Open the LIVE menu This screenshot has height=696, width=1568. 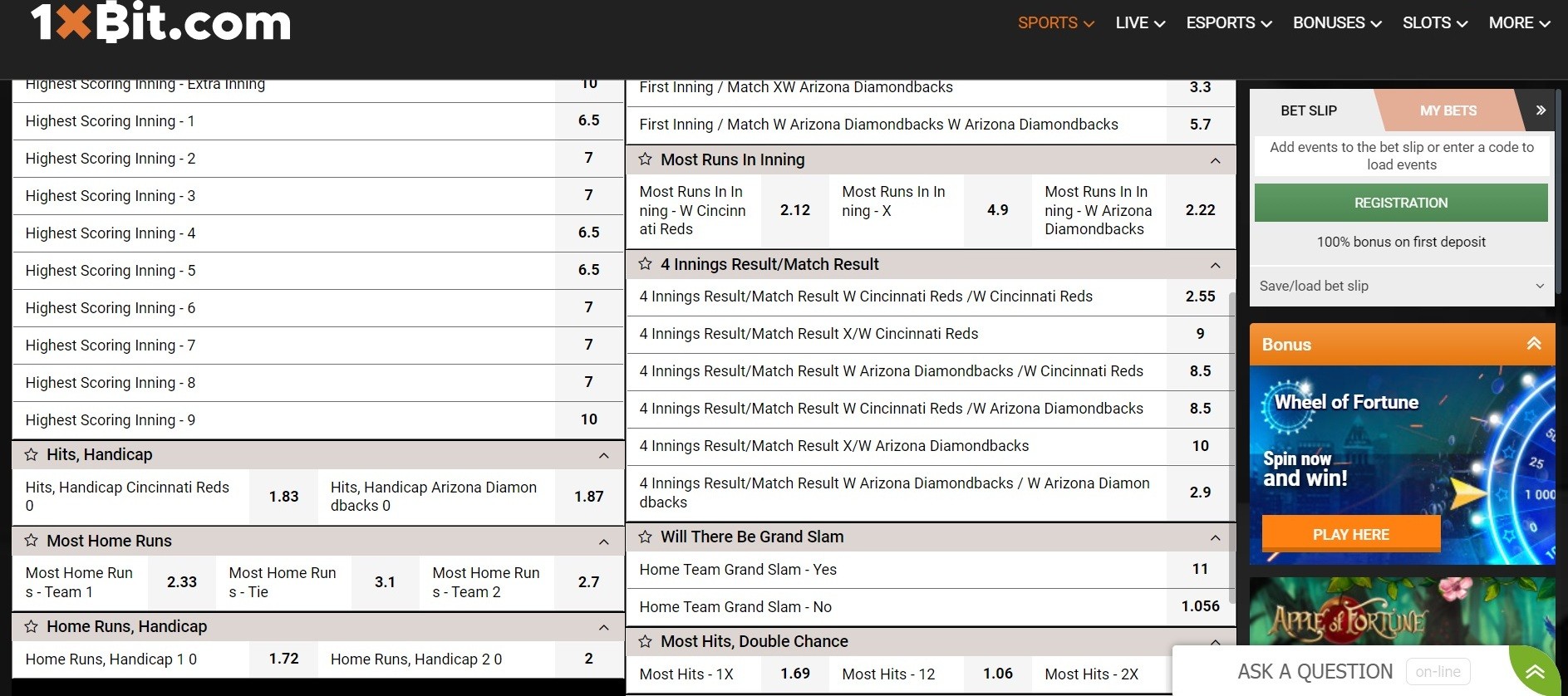point(1140,23)
